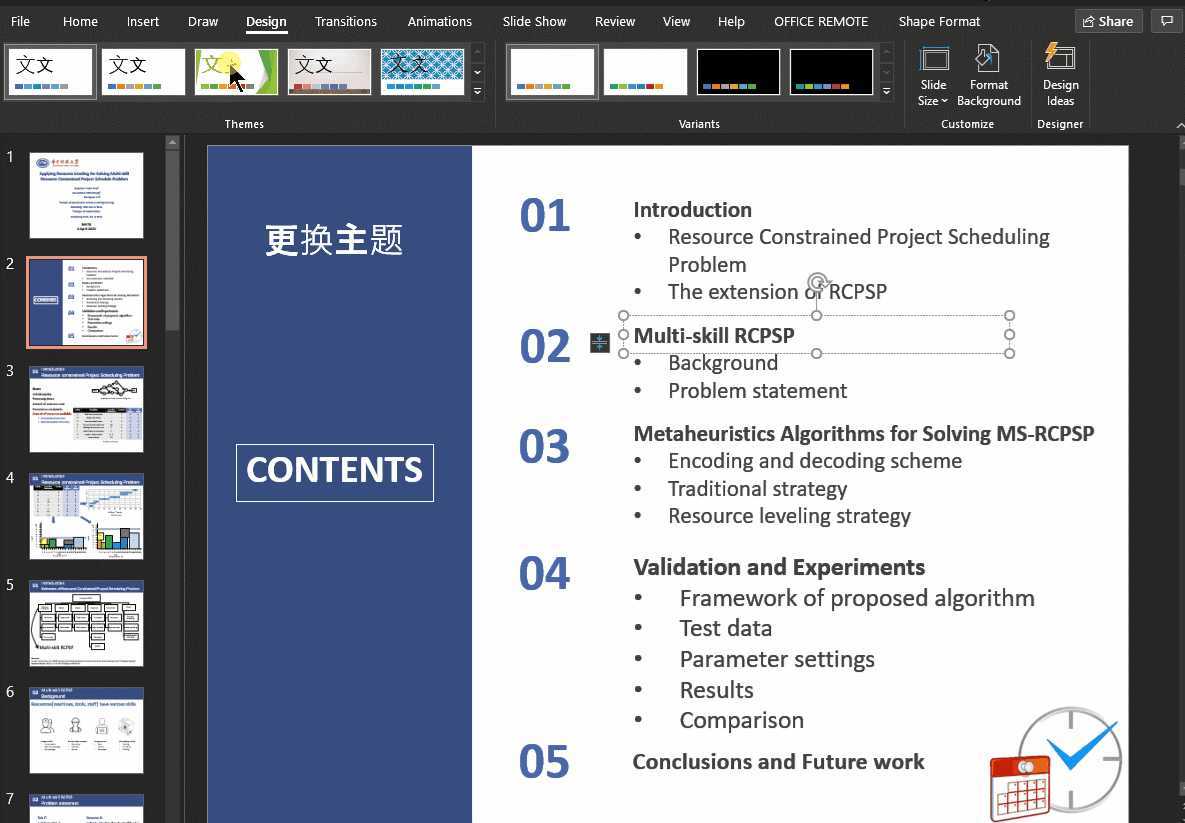This screenshot has height=823, width=1185.
Task: Expand the Themes gallery with More arrow
Action: 478,91
